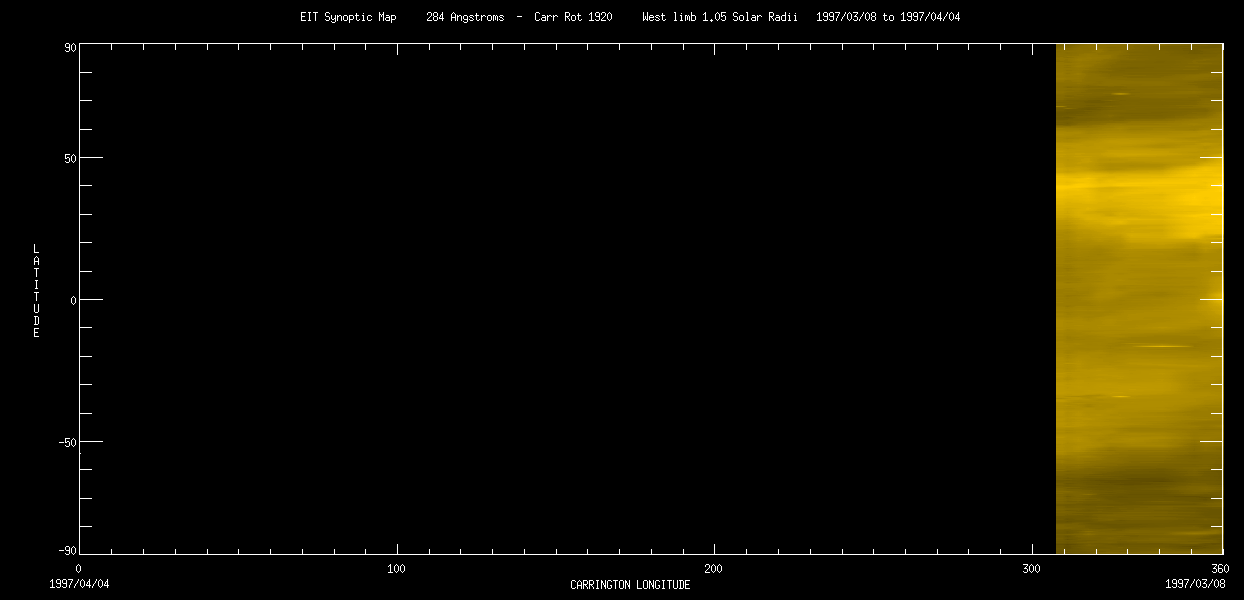Click the date range text in the title
Screen dimensions: 1244x600
[888, 17]
